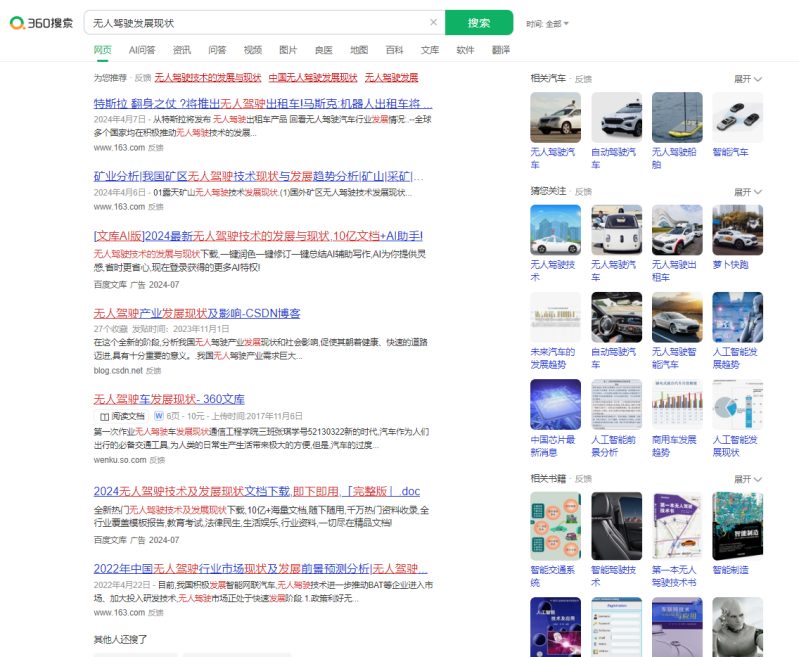Click the Word document icon beside 6页
This screenshot has height=657, width=799.
click(x=159, y=416)
